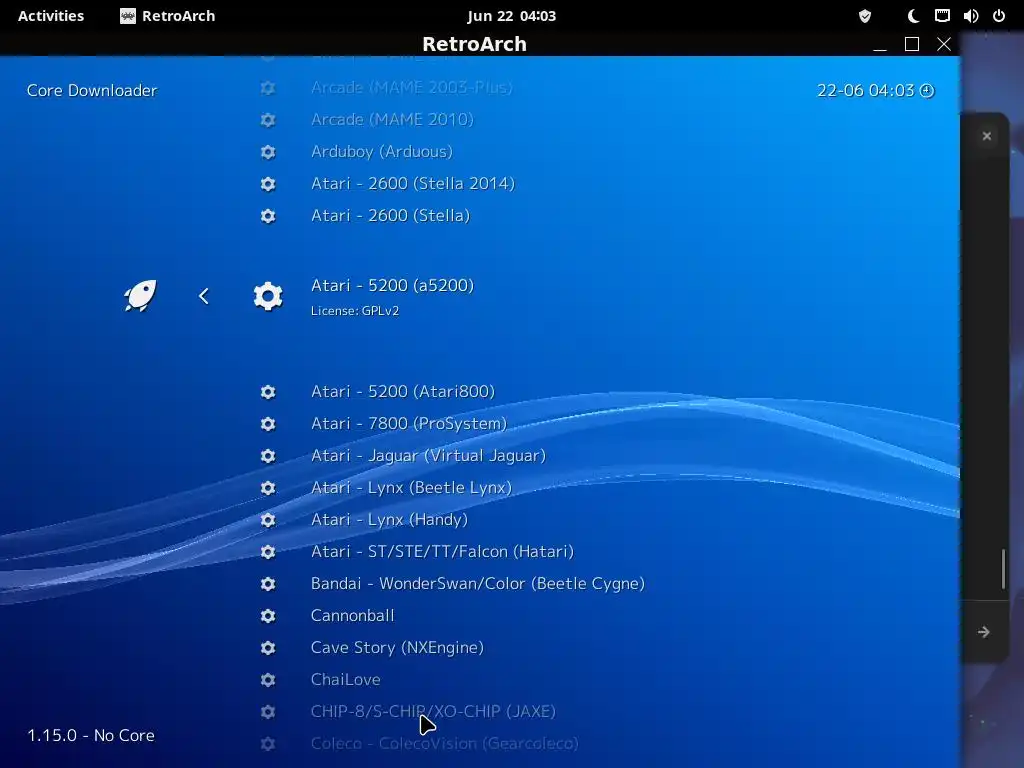The image size is (1024, 768).
Task: Click the right arrow on the side panel
Action: (x=984, y=632)
